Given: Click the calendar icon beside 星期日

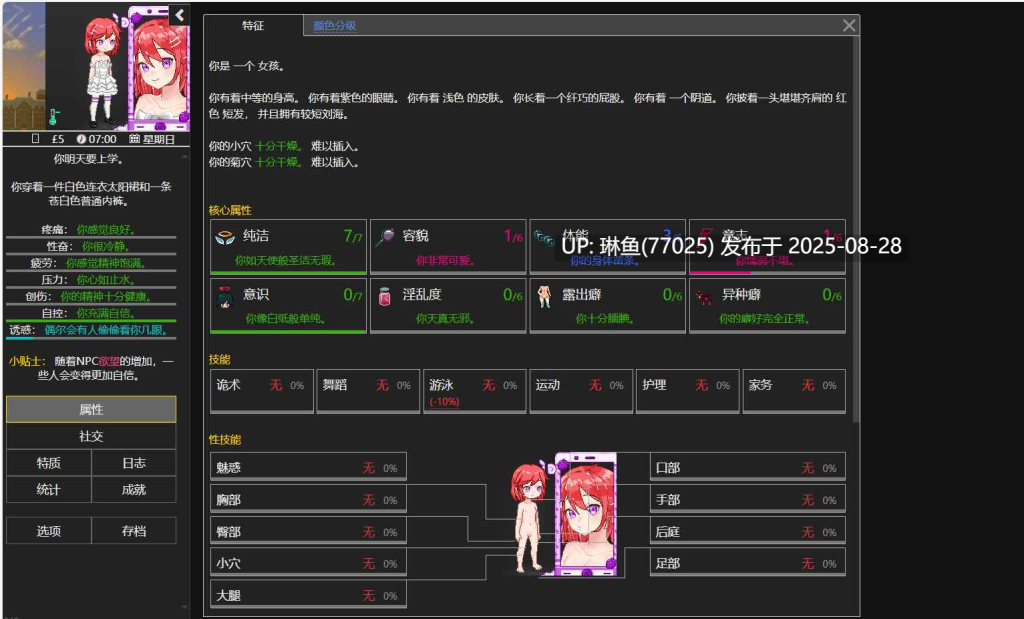Looking at the screenshot, I should (x=133, y=139).
